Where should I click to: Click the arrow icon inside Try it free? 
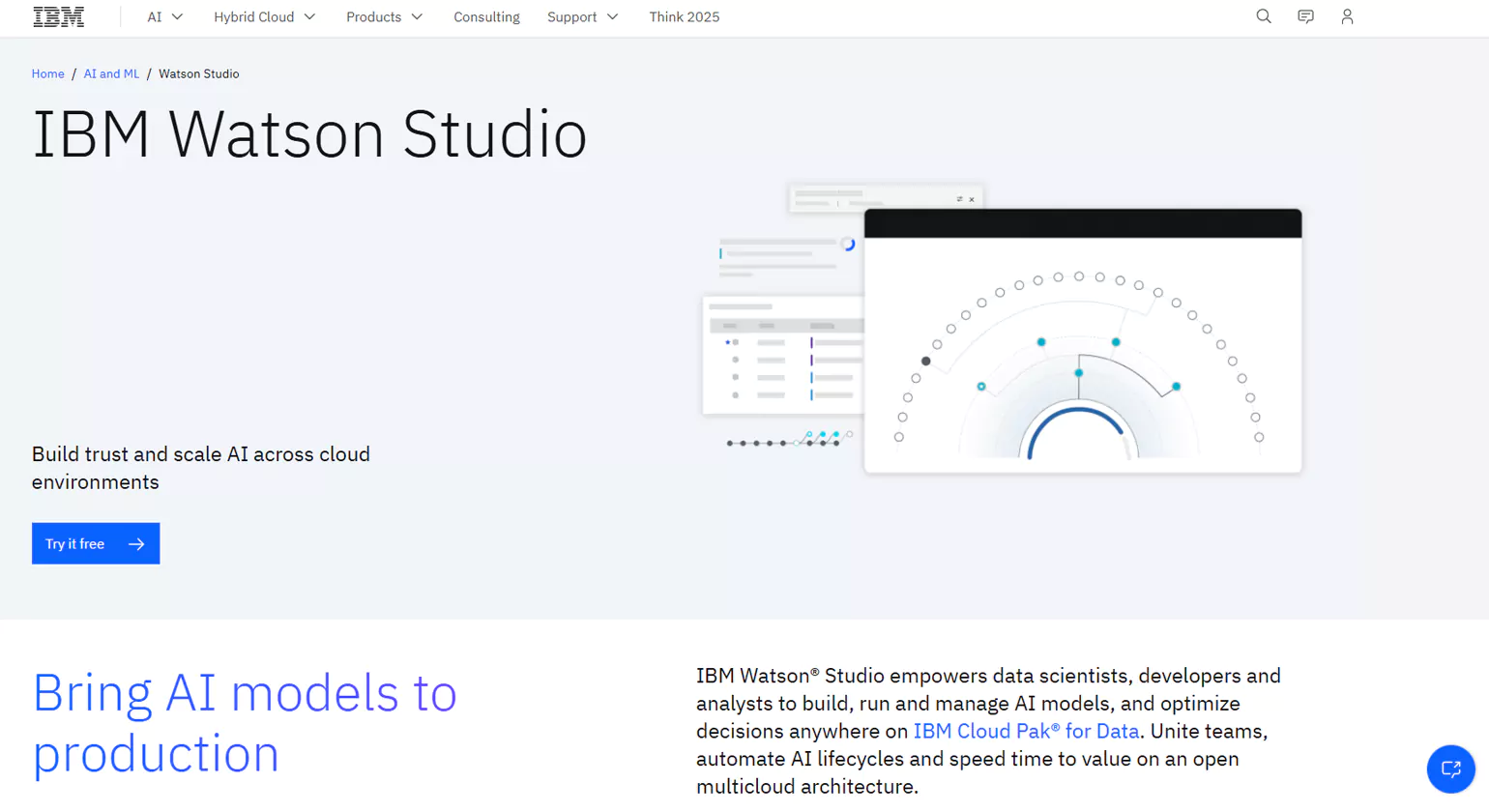coord(136,543)
